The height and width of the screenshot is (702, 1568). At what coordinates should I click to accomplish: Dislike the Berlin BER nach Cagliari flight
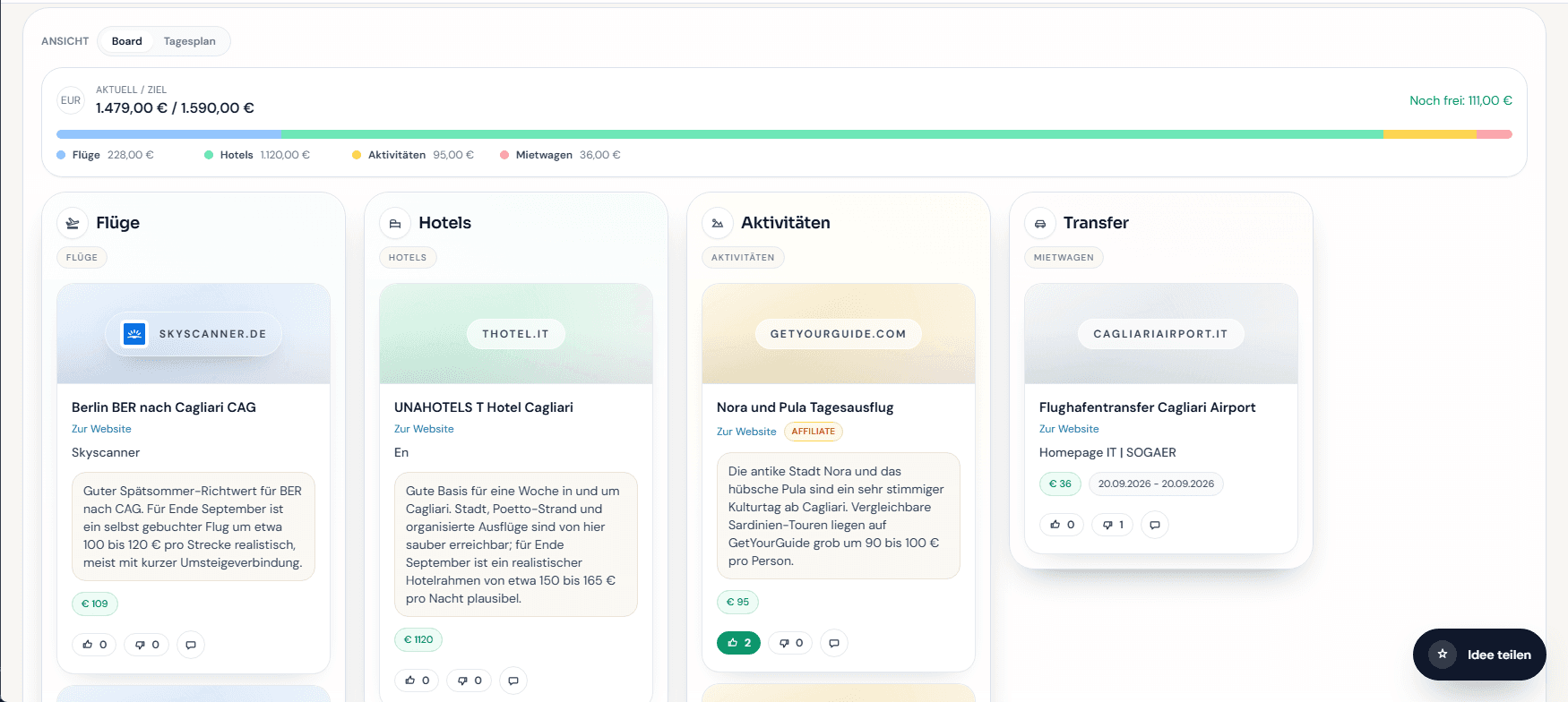point(147,645)
